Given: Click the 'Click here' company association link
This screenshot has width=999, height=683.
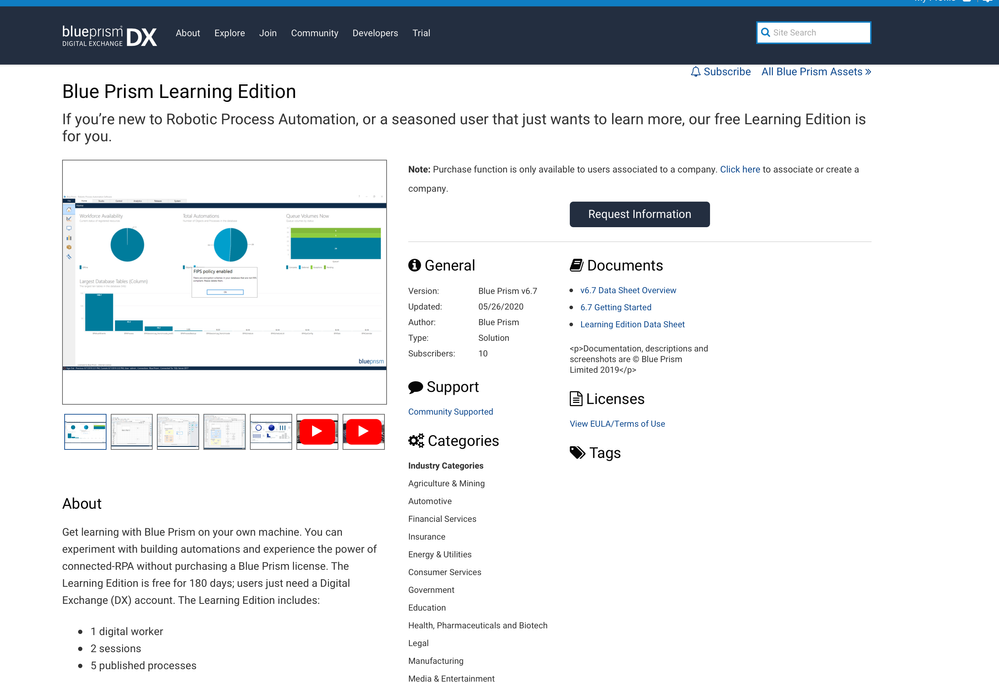Looking at the screenshot, I should [x=739, y=170].
